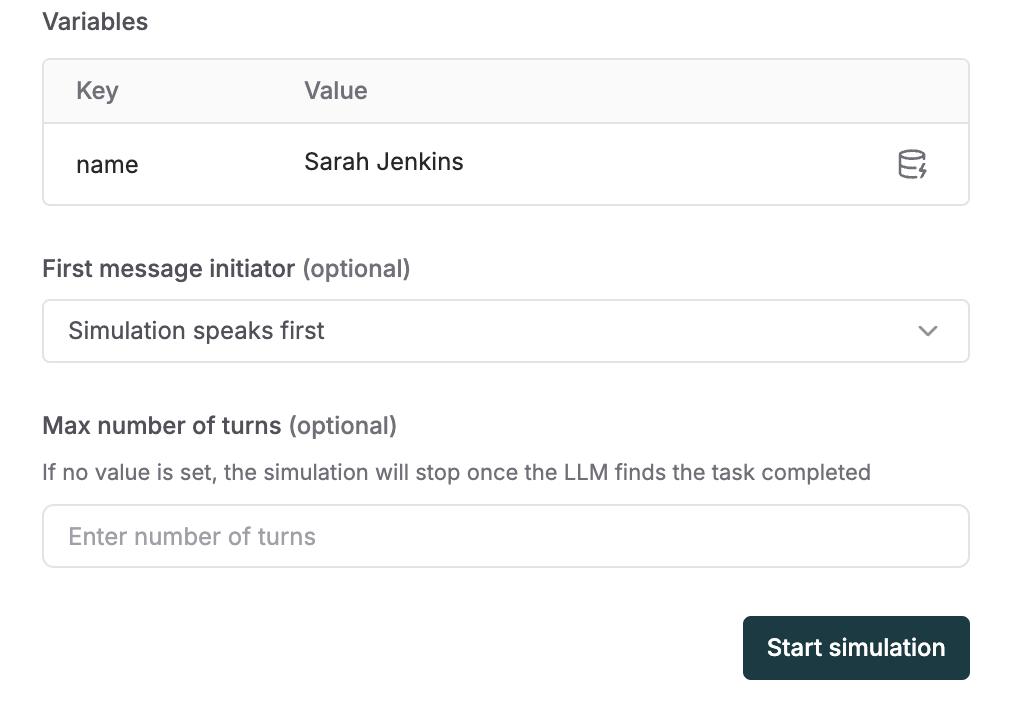This screenshot has height=714, width=1010.
Task: Click the Variables section header
Action: pyautogui.click(x=95, y=21)
